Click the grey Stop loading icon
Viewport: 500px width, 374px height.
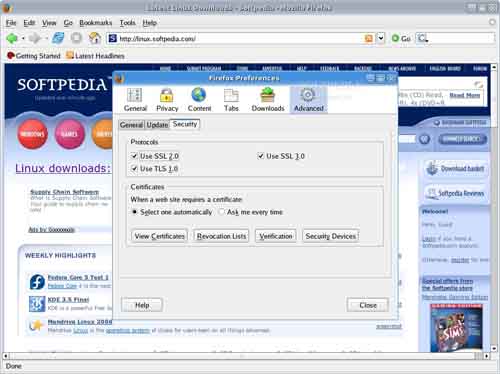point(76,38)
